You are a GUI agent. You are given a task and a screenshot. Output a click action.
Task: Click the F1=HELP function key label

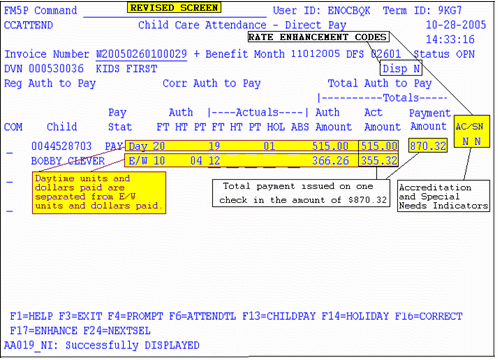coord(31,316)
